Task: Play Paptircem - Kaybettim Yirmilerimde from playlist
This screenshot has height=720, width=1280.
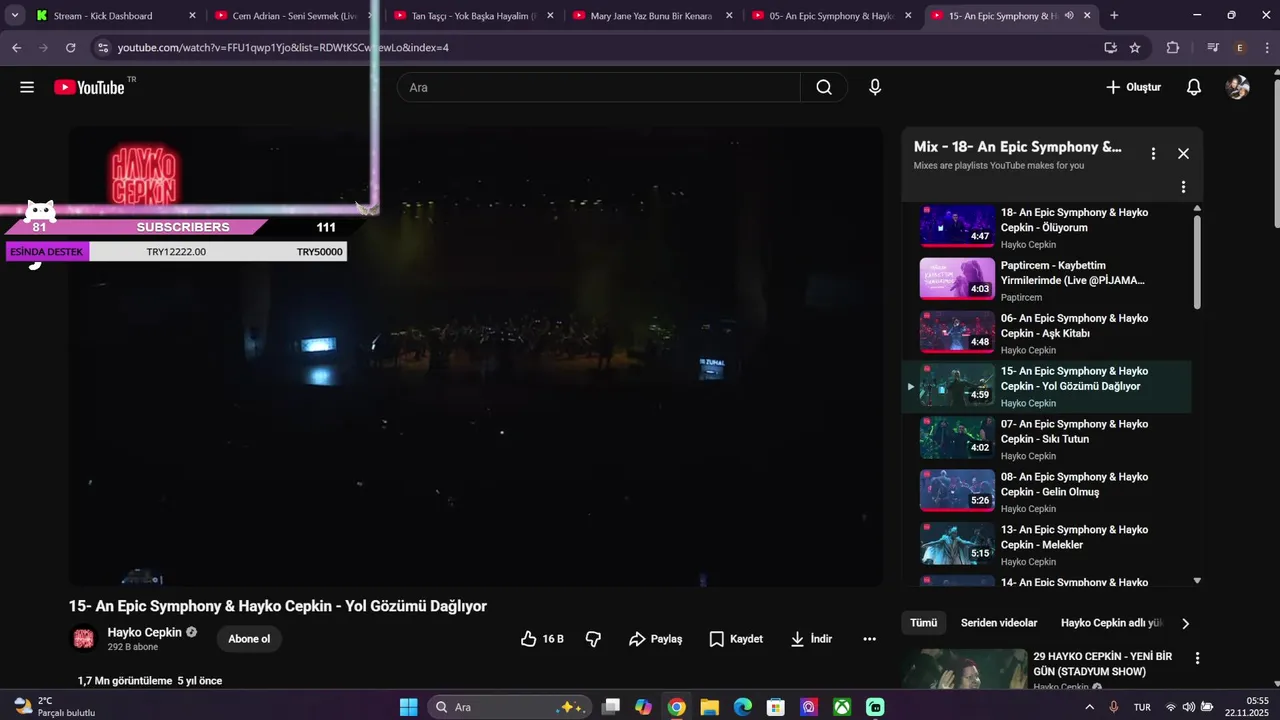Action: 1047,280
